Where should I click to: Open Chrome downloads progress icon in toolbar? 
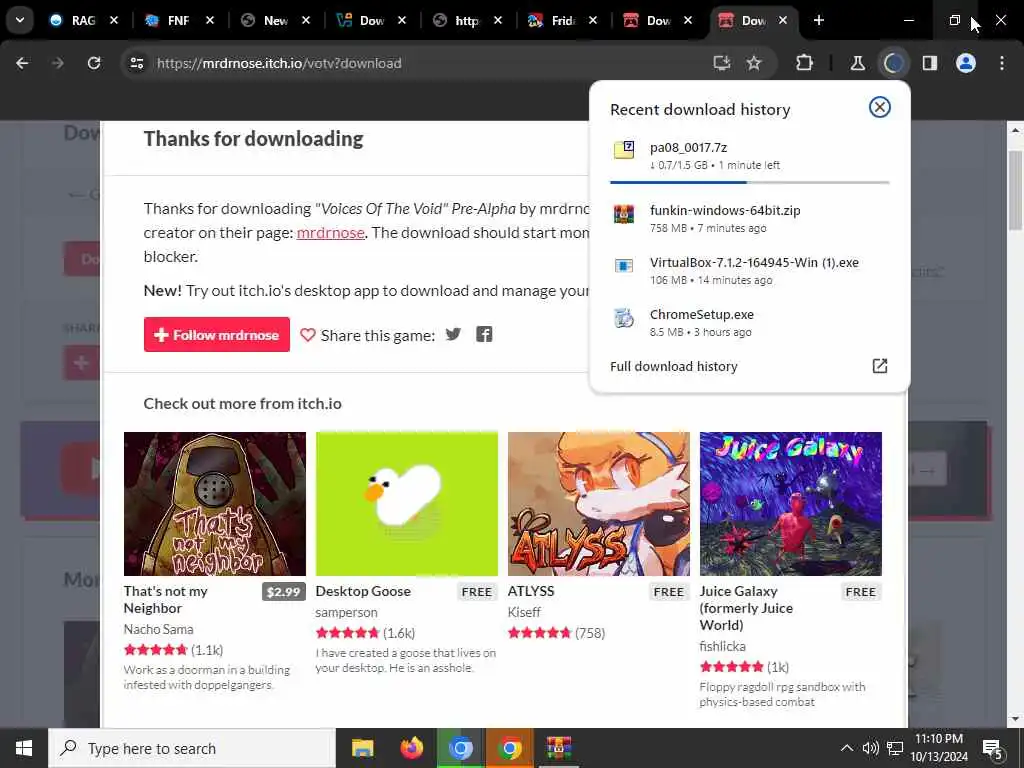pyautogui.click(x=893, y=63)
